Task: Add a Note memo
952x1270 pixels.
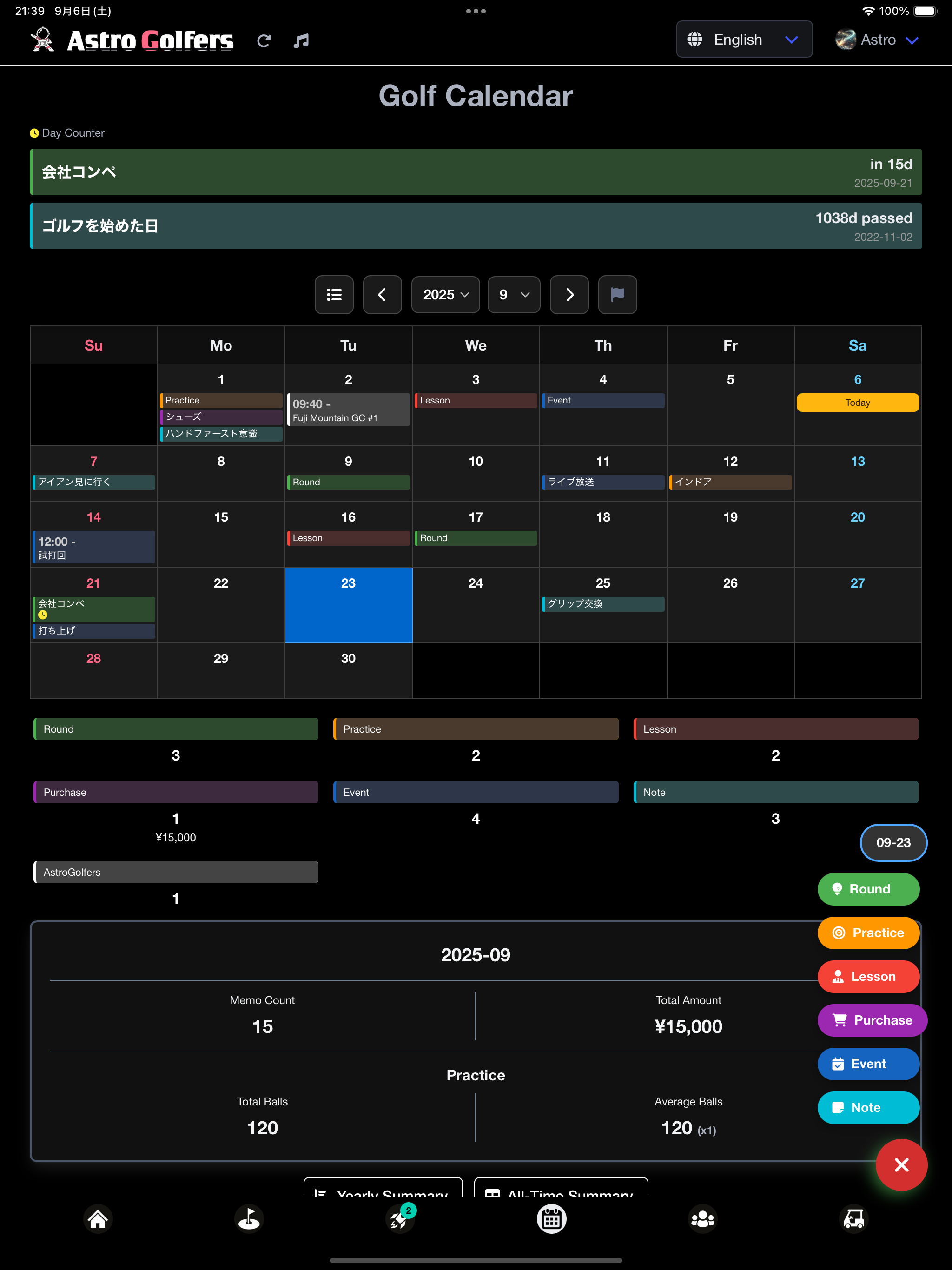Action: point(868,1107)
